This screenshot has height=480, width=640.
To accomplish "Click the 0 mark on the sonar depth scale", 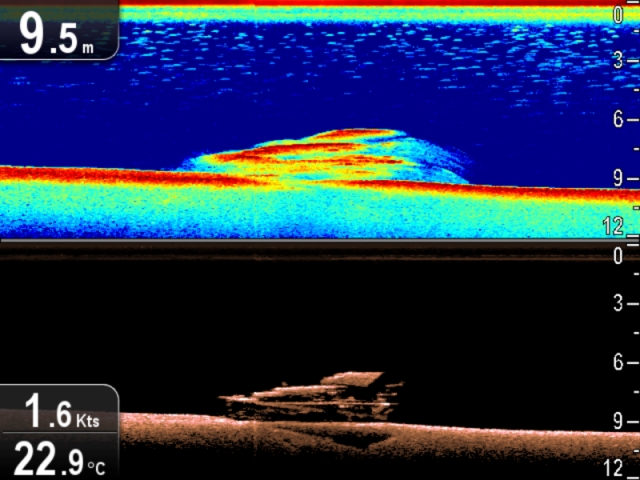I will 618,15.
